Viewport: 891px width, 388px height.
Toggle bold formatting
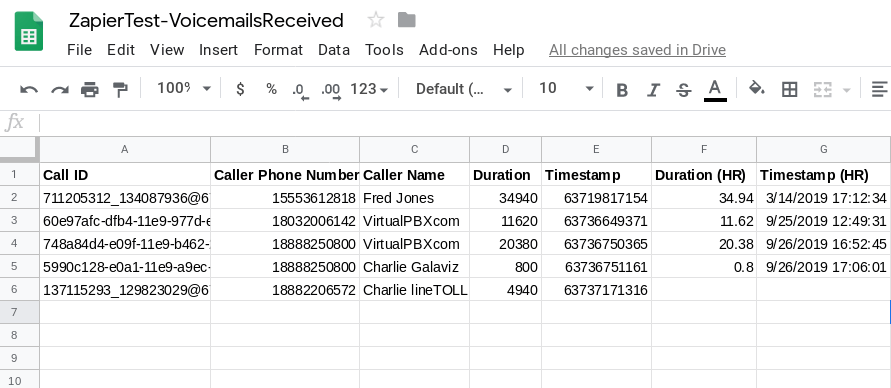[622, 90]
